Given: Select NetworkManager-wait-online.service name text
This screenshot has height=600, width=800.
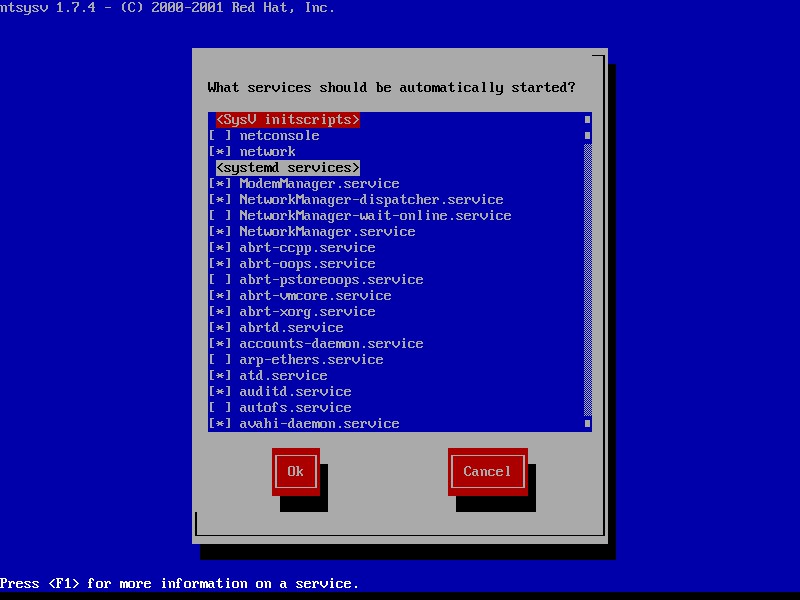Looking at the screenshot, I should click(376, 215).
